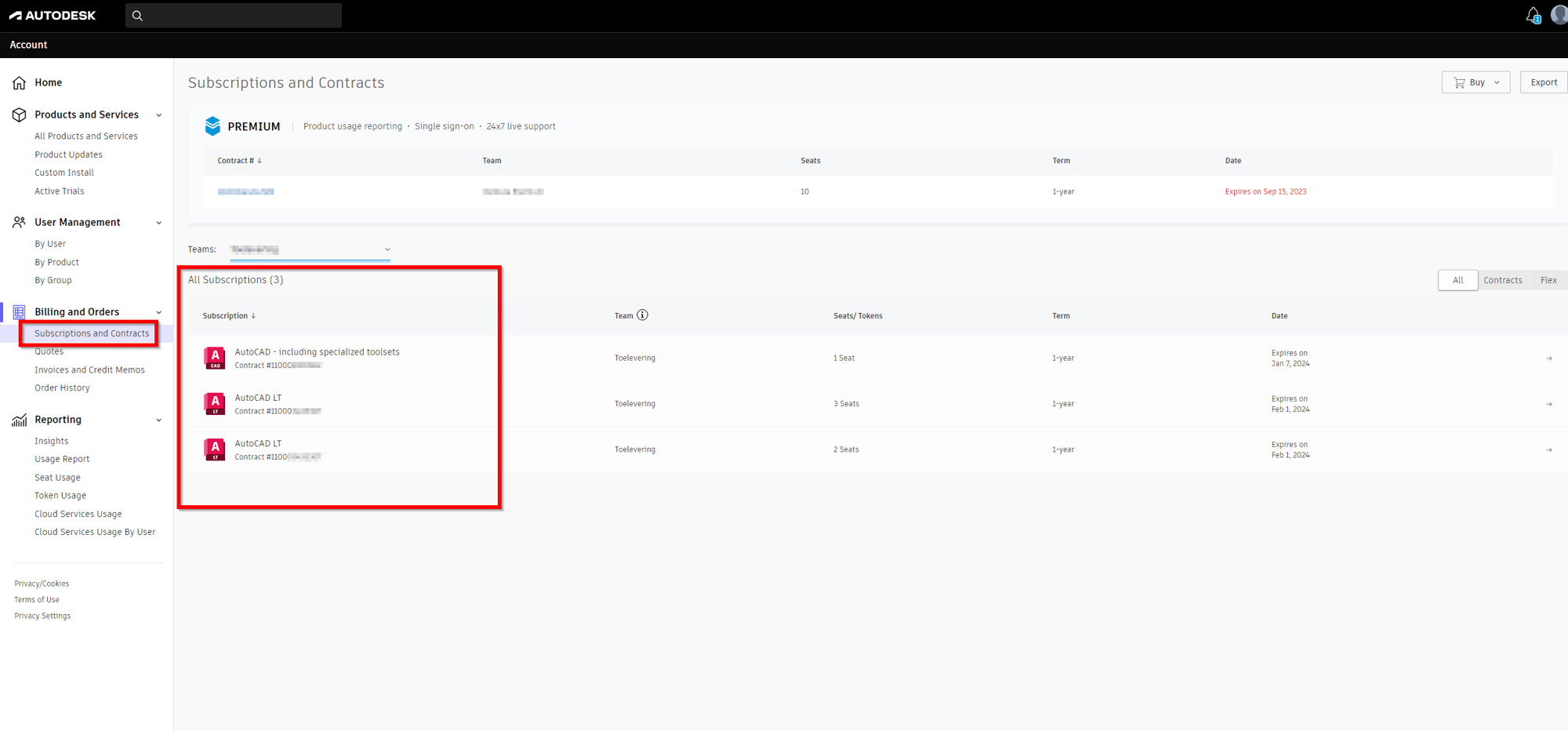Open the Teams dropdown
The height and width of the screenshot is (731, 1568).
[310, 249]
